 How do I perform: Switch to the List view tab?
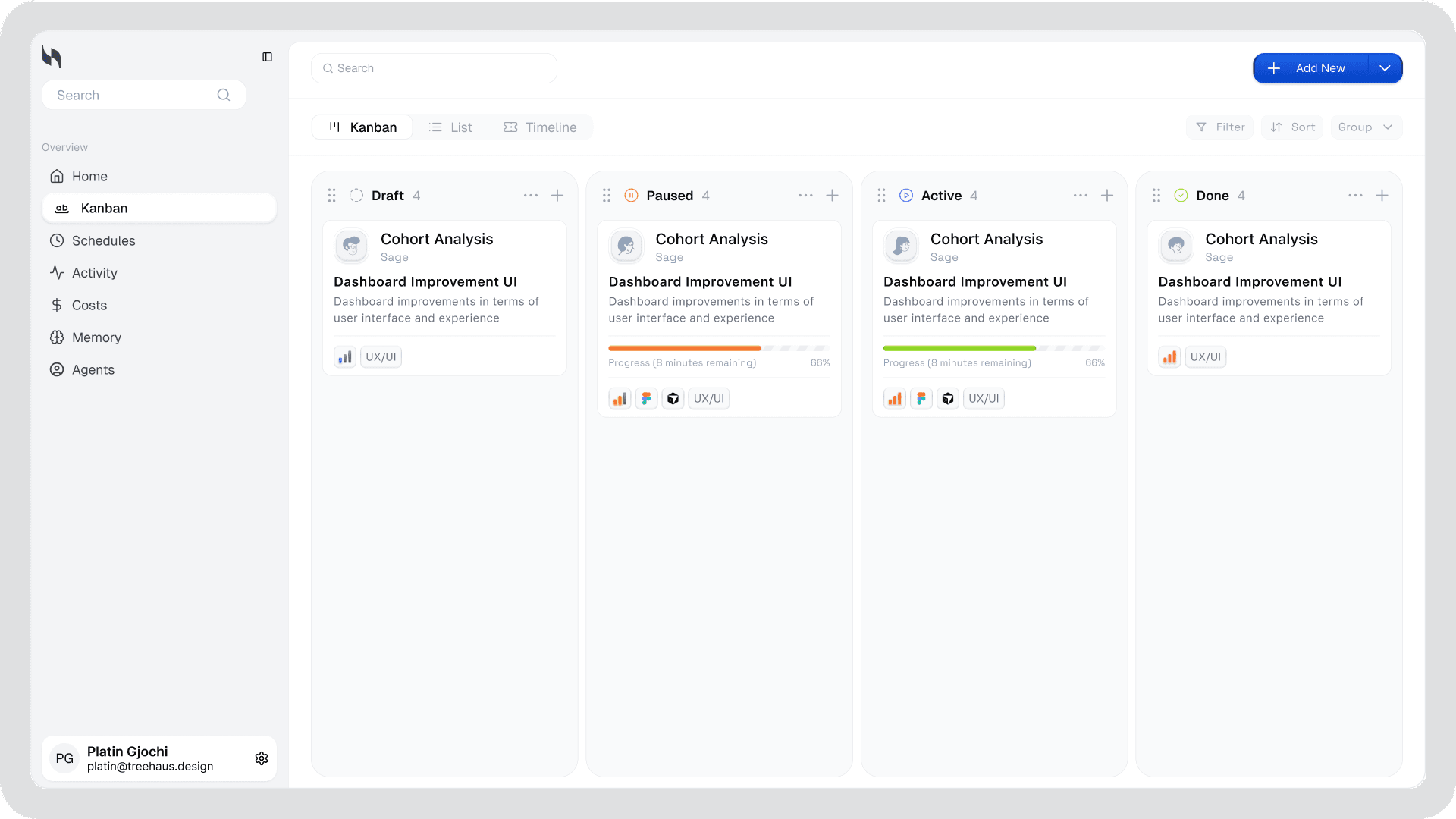pos(450,127)
